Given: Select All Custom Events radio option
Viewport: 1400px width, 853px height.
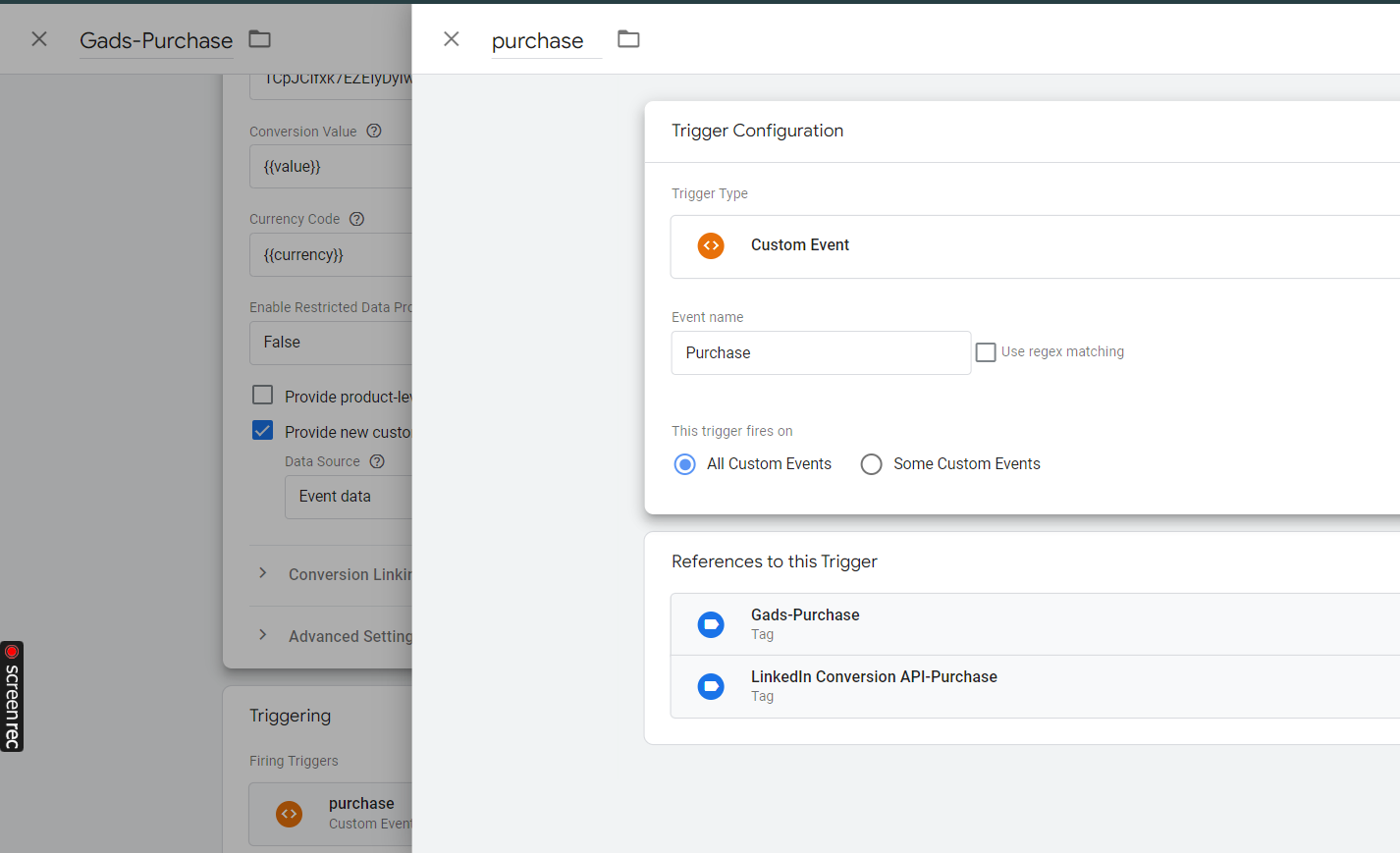Looking at the screenshot, I should tap(685, 464).
